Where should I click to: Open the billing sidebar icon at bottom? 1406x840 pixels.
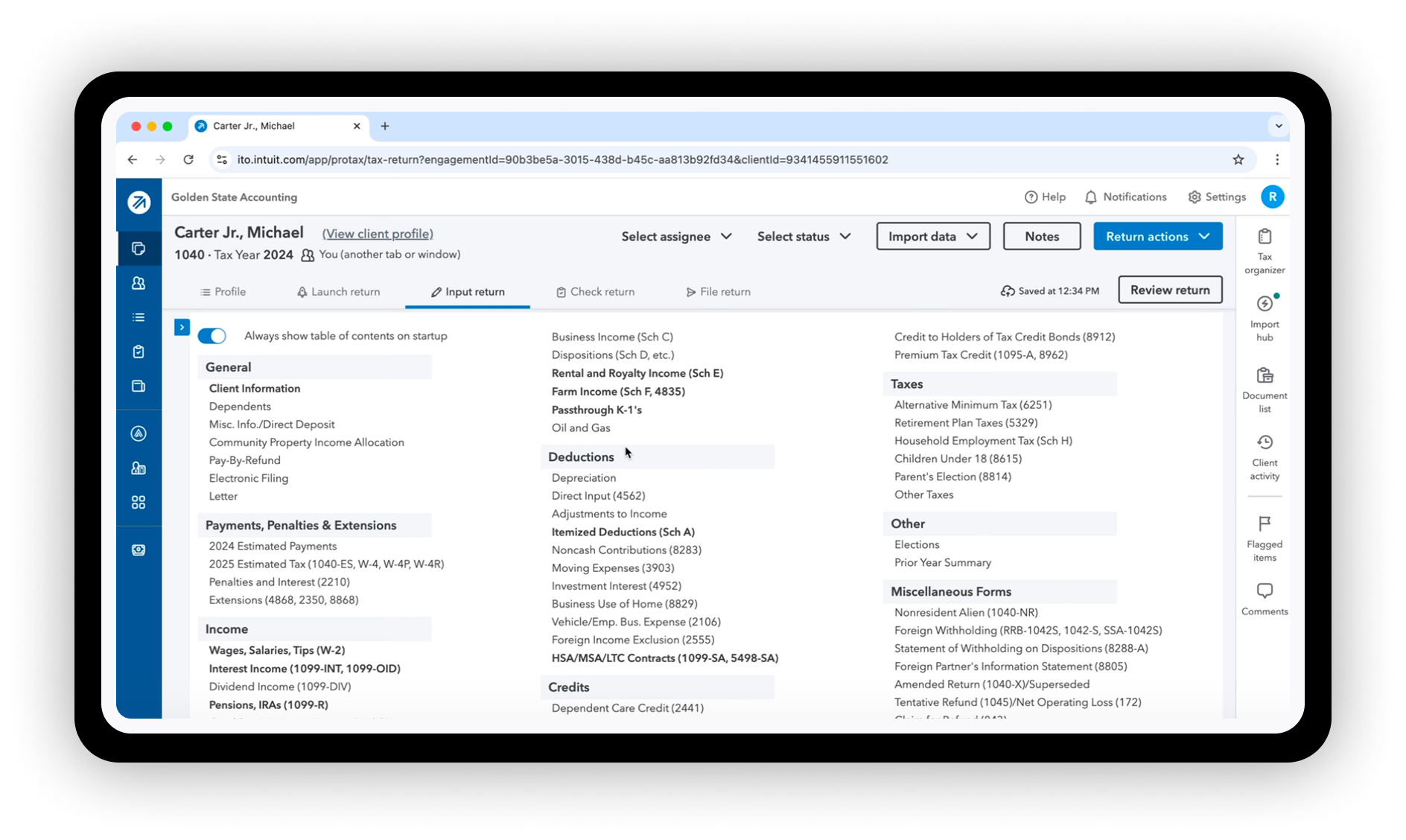click(x=139, y=550)
